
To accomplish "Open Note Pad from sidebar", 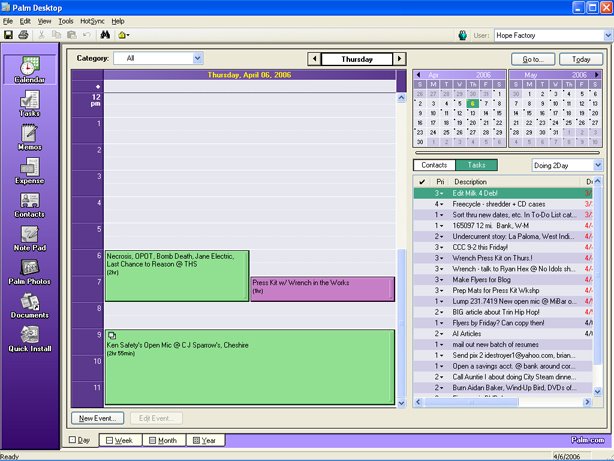I will (x=30, y=238).
